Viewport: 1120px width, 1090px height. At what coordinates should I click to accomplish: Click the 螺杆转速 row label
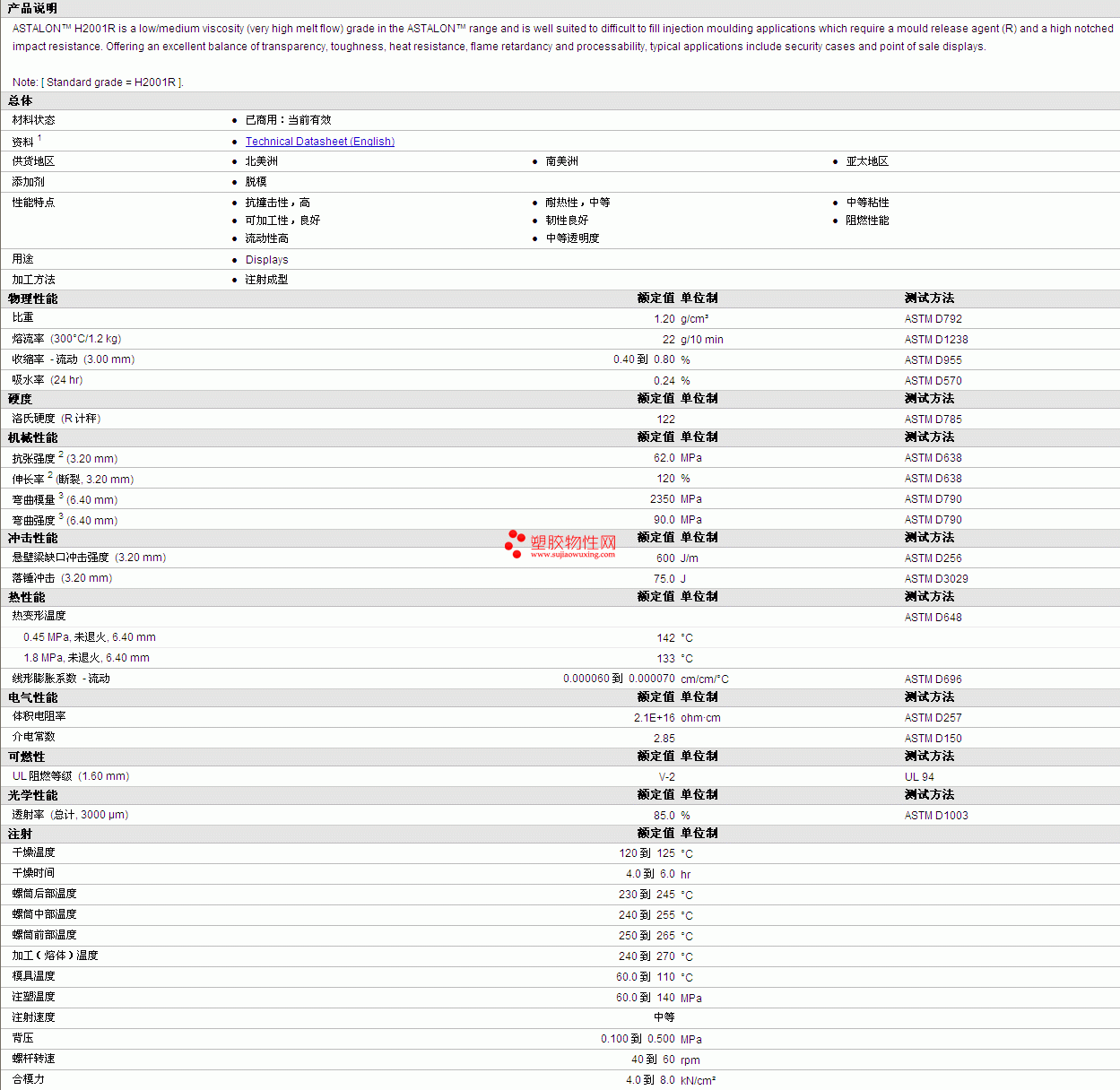click(x=34, y=1059)
